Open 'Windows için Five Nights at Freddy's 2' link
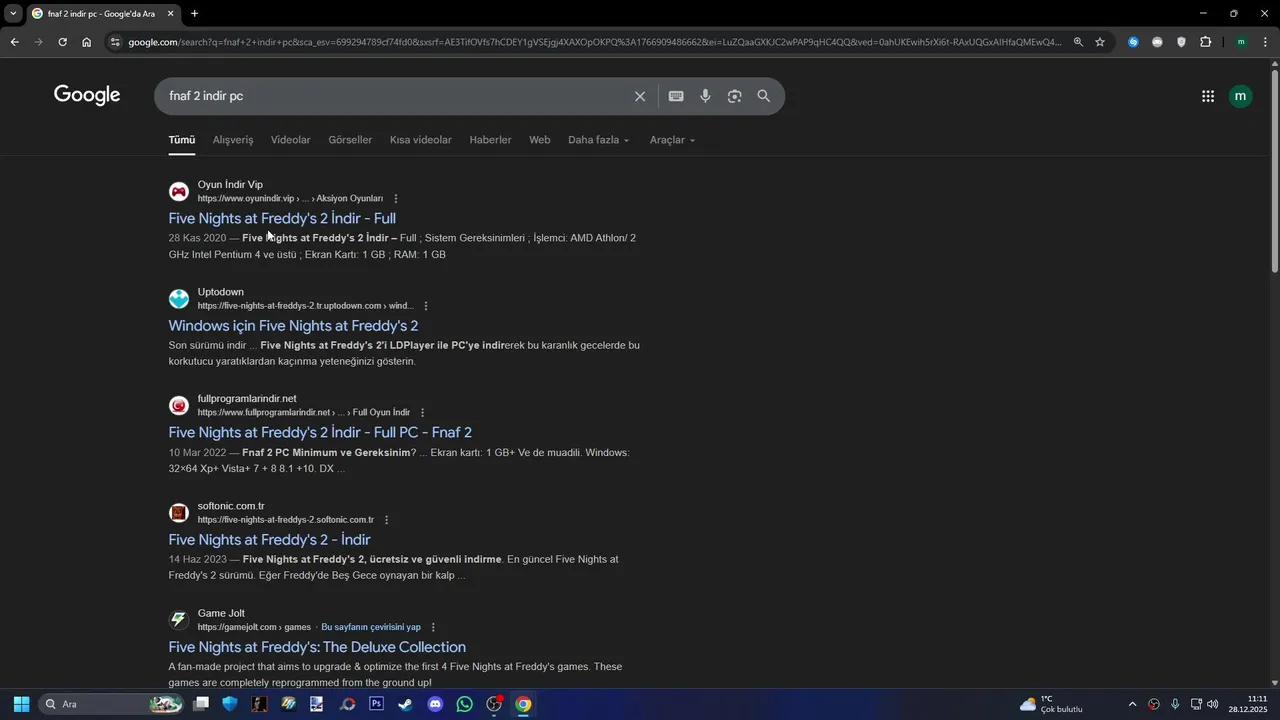The image size is (1280, 720). [x=293, y=325]
